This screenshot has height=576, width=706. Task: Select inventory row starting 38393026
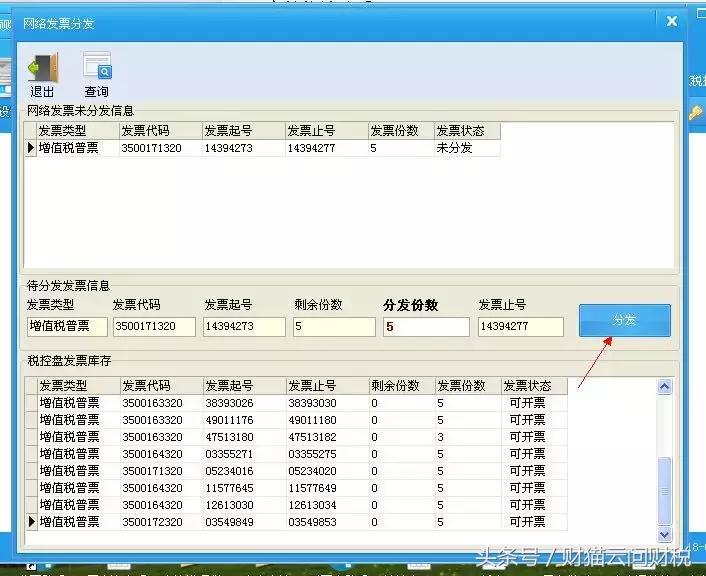(x=296, y=403)
